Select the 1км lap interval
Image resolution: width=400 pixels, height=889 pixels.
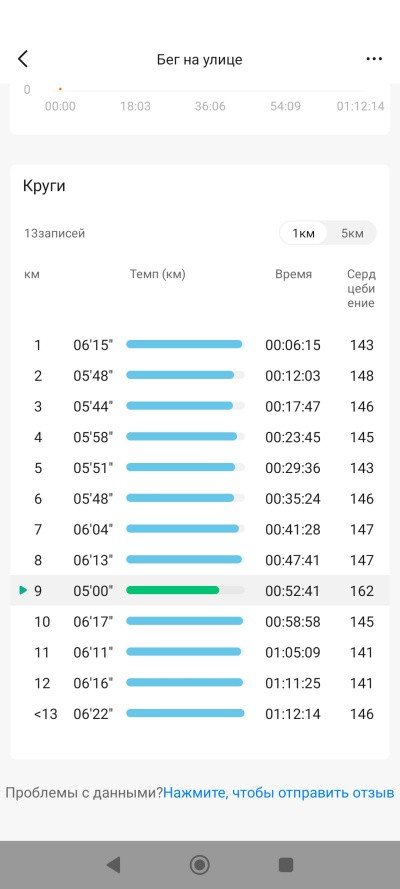pos(303,233)
